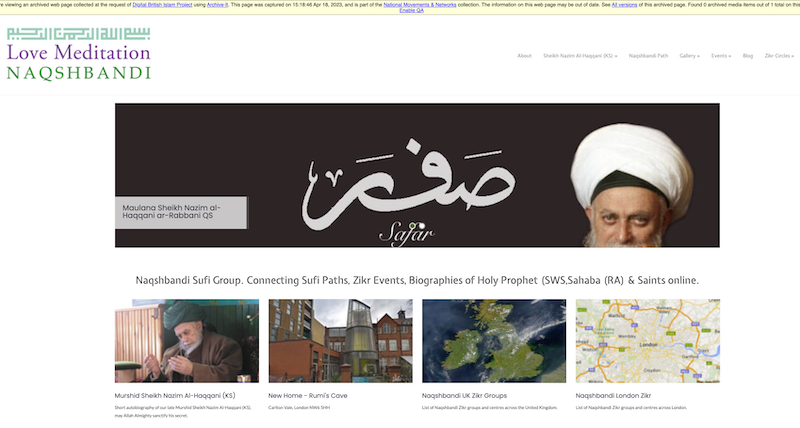800x428 pixels.
Task: Open the Naqshbandi Path page
Action: point(648,56)
